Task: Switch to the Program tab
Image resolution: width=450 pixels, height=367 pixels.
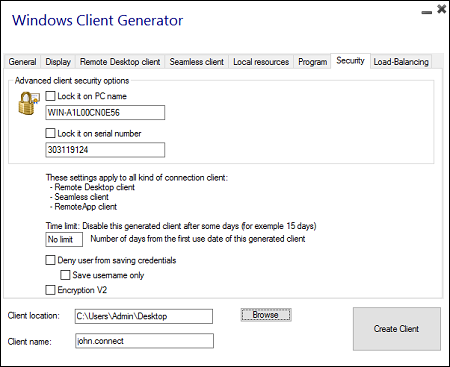Action: tap(312, 62)
